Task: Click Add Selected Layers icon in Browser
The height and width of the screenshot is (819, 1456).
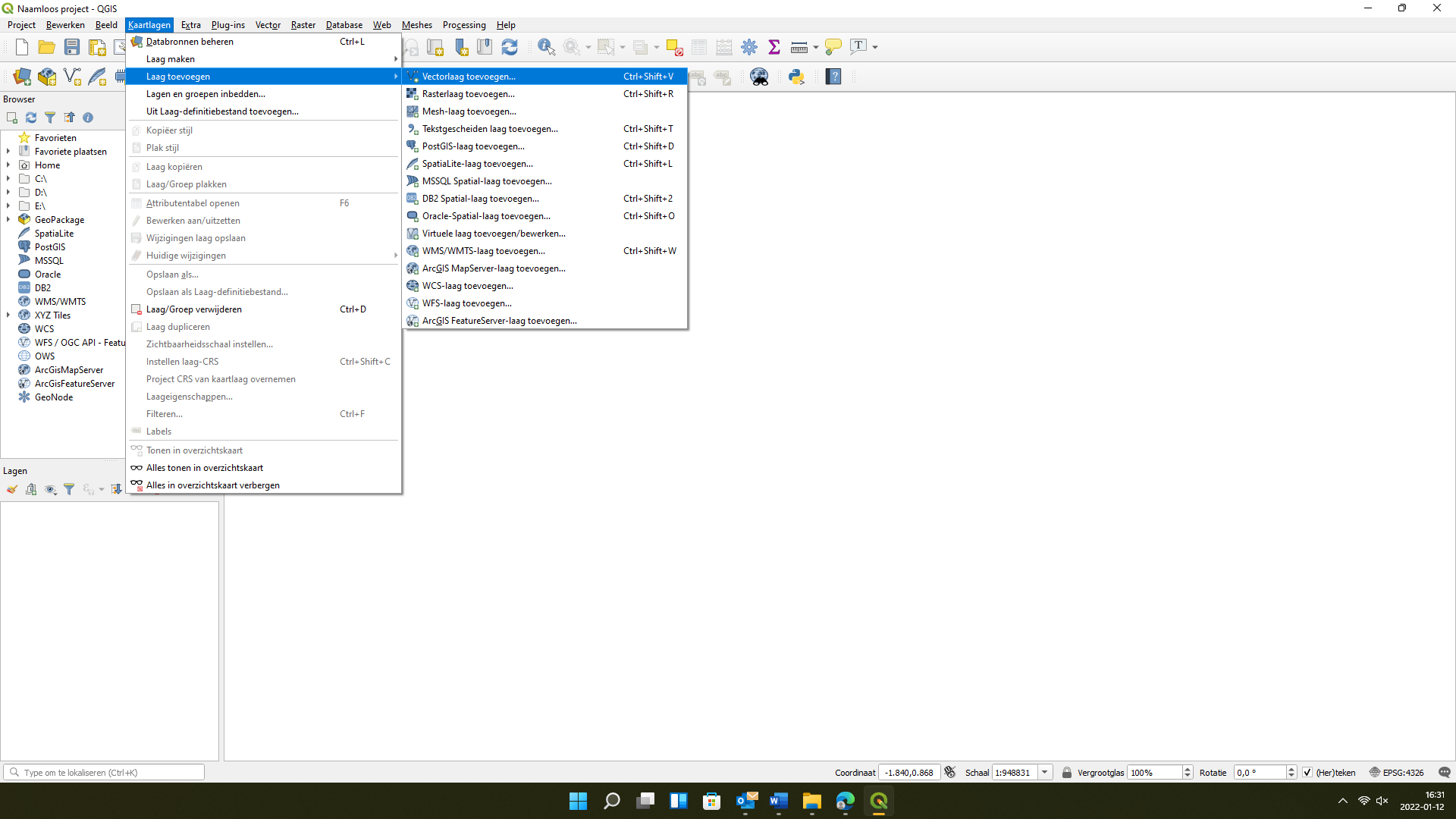Action: [12, 118]
